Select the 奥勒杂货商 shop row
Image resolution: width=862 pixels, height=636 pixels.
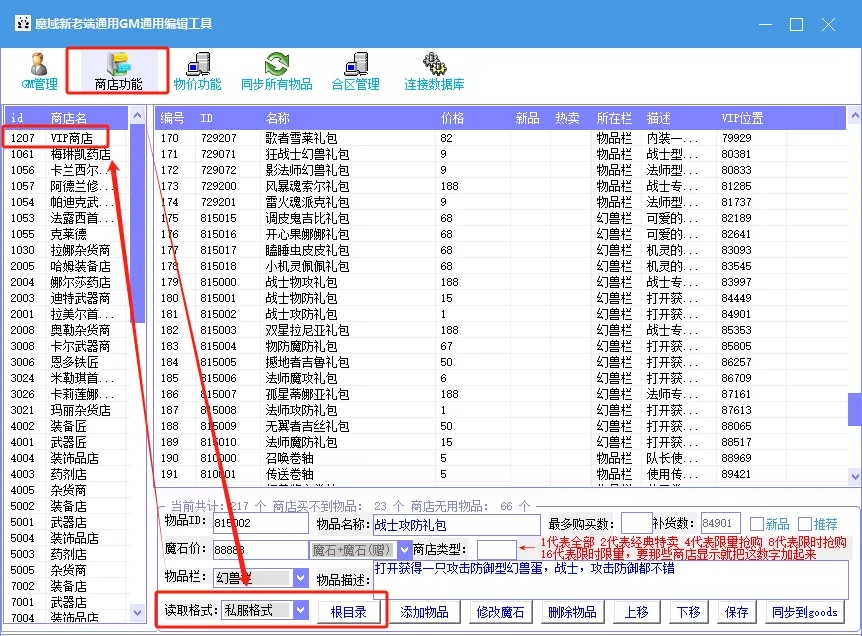66,330
